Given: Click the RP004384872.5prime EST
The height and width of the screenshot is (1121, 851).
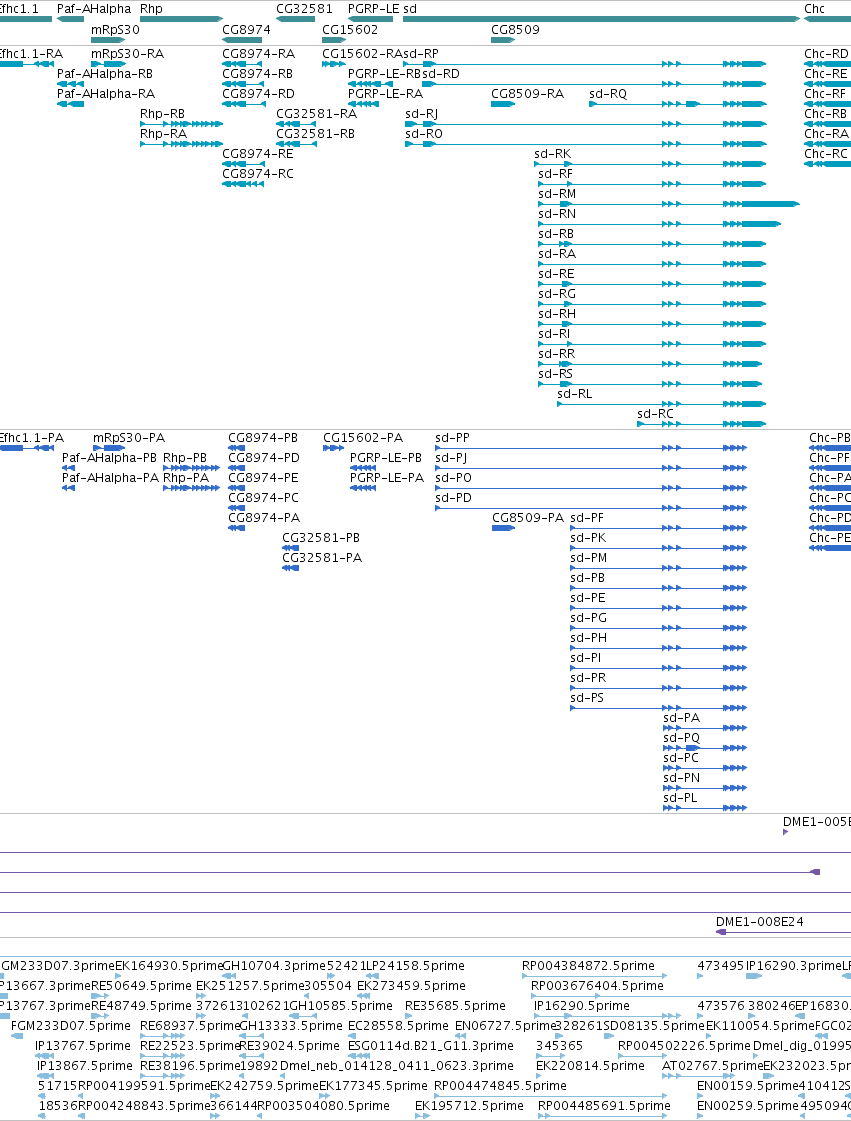Looking at the screenshot, I should pyautogui.click(x=594, y=975).
